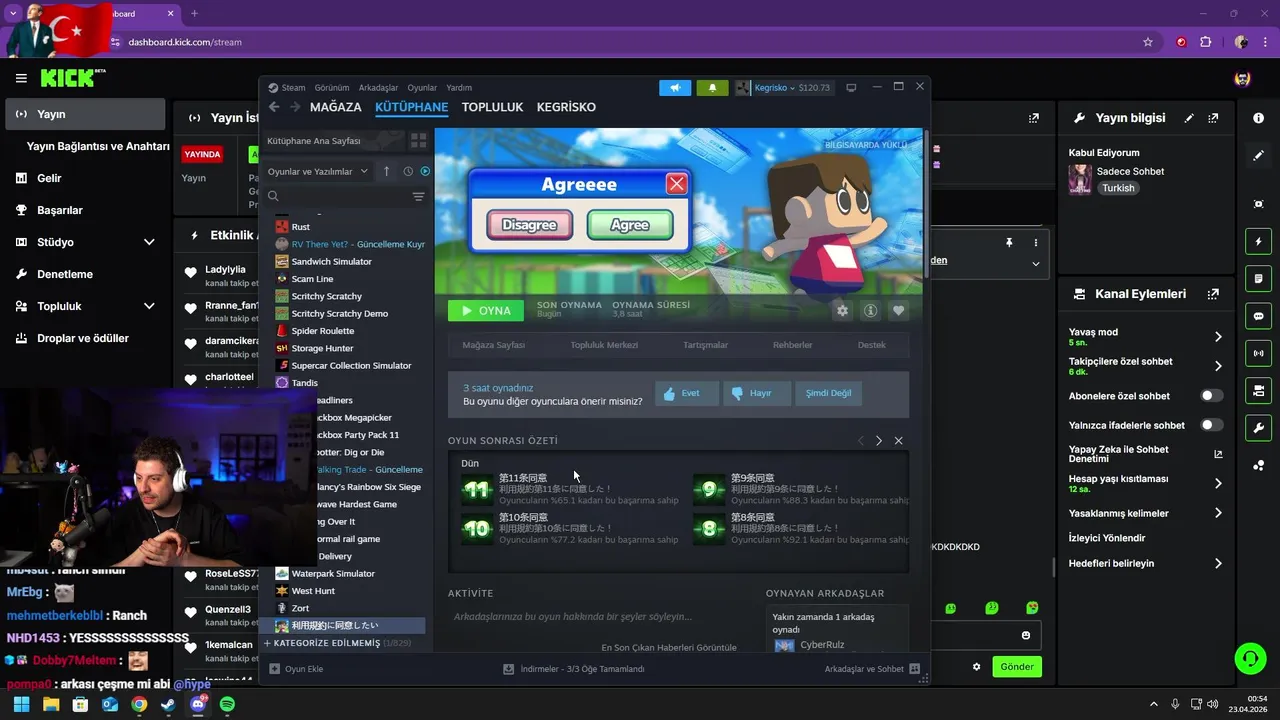Click the lightning bolt icon in Kick rail
Screen dimensions: 1280x720
click(1258, 242)
